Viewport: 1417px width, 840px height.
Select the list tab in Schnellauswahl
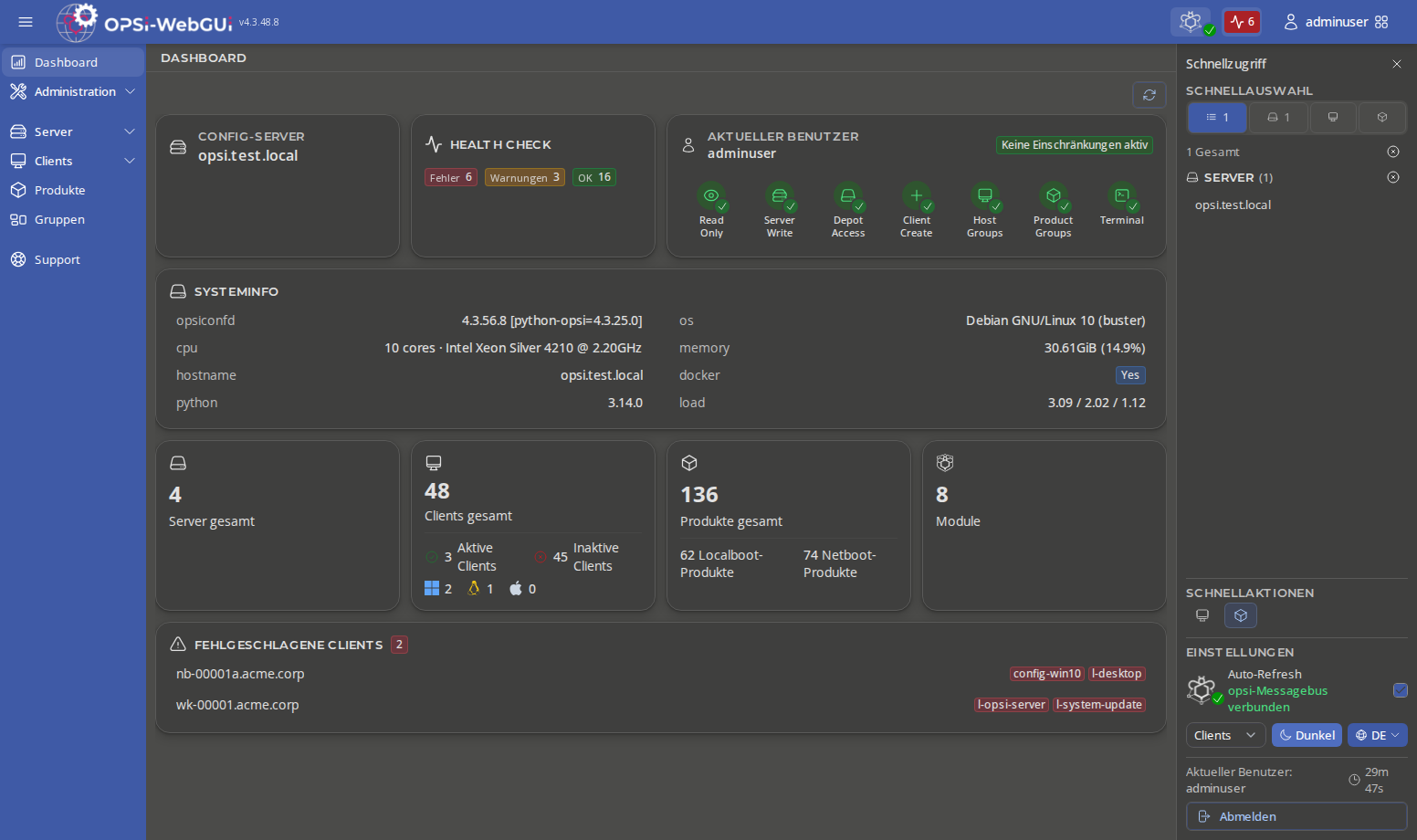[x=1217, y=118]
